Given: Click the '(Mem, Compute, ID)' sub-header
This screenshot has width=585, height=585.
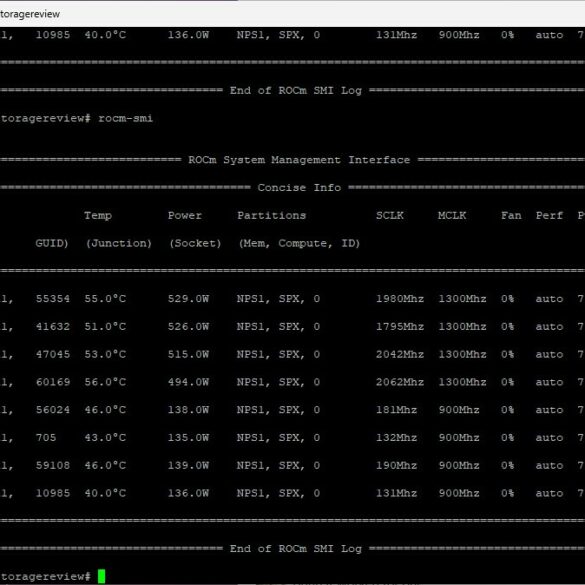Looking at the screenshot, I should click(x=299, y=243).
